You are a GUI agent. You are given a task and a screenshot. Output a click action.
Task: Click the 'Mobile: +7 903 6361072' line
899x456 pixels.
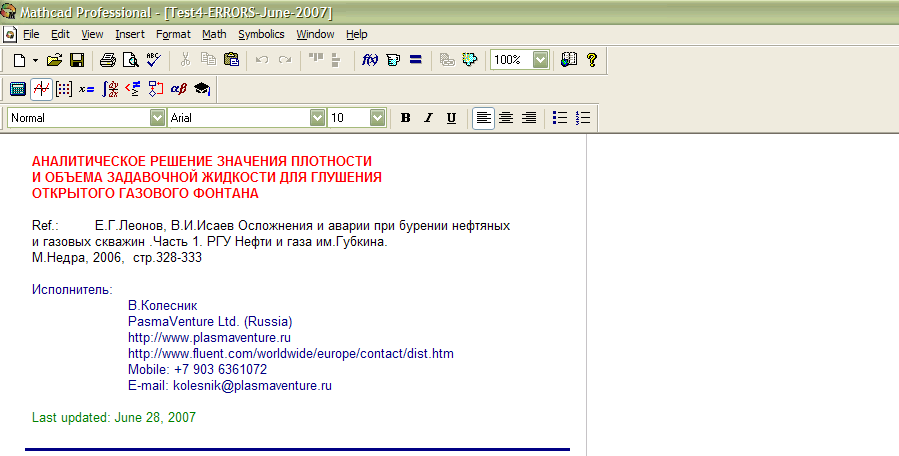[197, 370]
